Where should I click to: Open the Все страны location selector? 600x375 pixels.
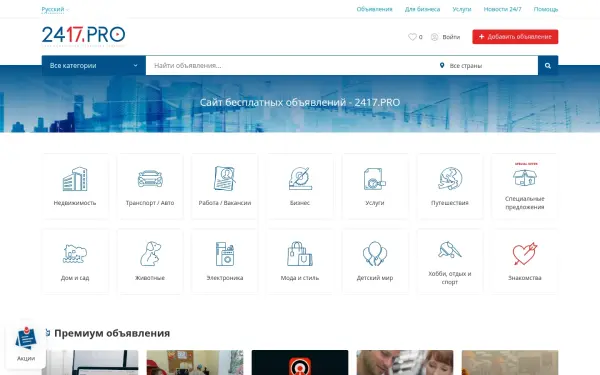click(487, 65)
